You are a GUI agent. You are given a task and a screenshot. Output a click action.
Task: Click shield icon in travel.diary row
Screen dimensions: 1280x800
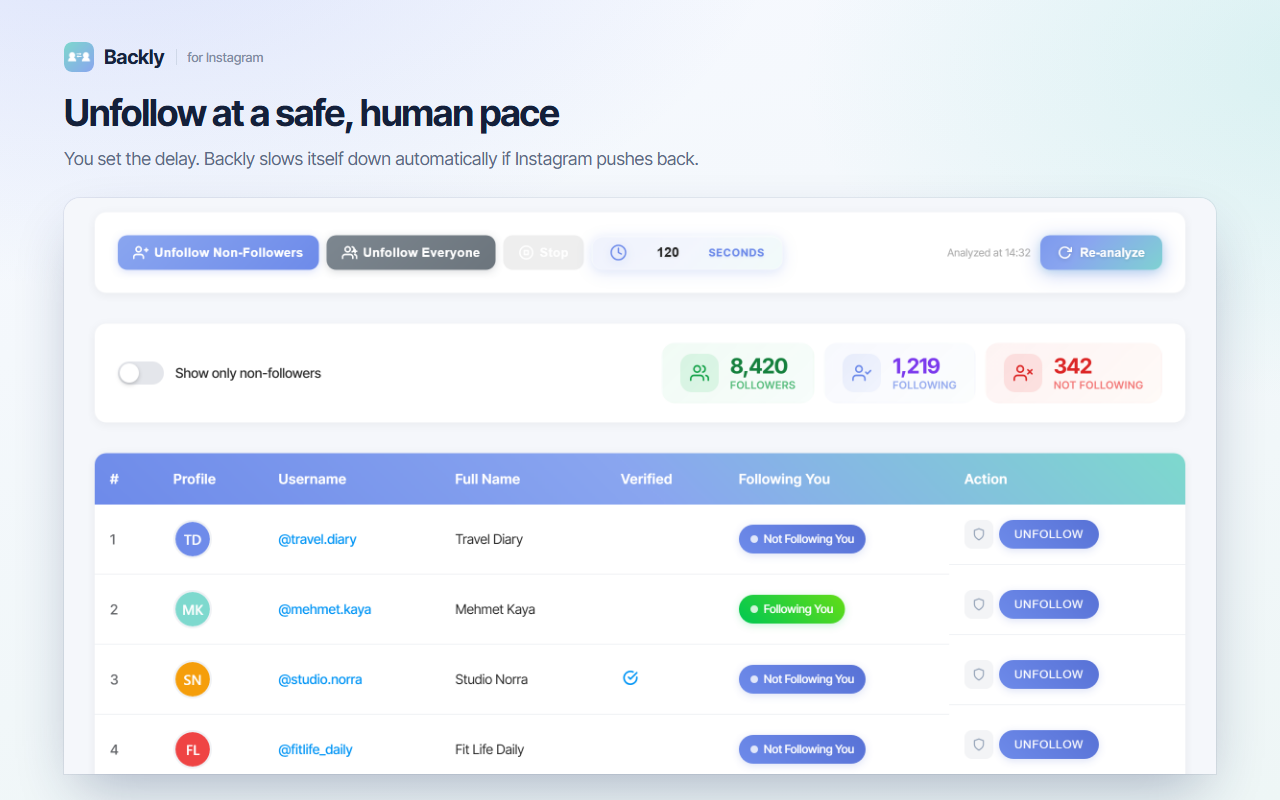click(979, 534)
